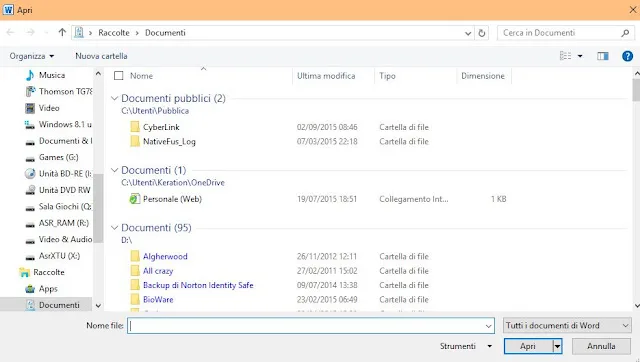The width and height of the screenshot is (640, 362).
Task: Go forward with the right arrow button
Action: point(31,33)
